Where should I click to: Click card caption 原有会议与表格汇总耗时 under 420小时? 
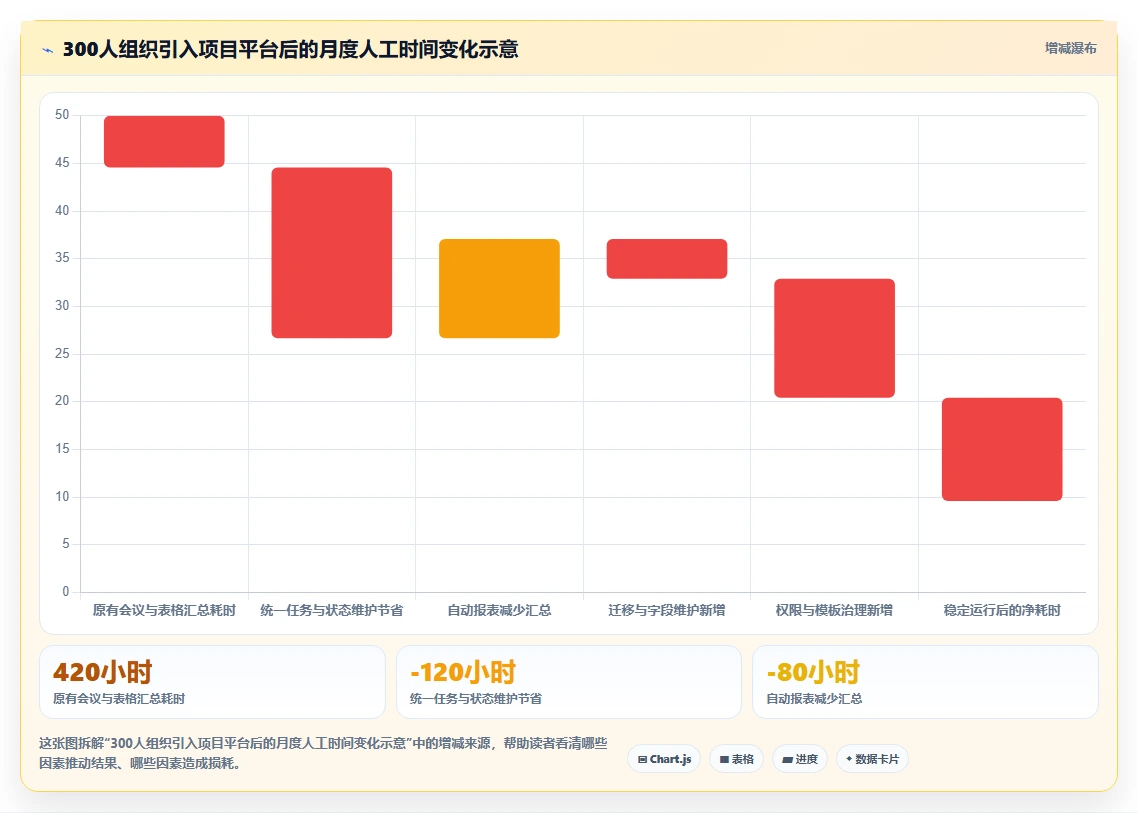(x=119, y=699)
